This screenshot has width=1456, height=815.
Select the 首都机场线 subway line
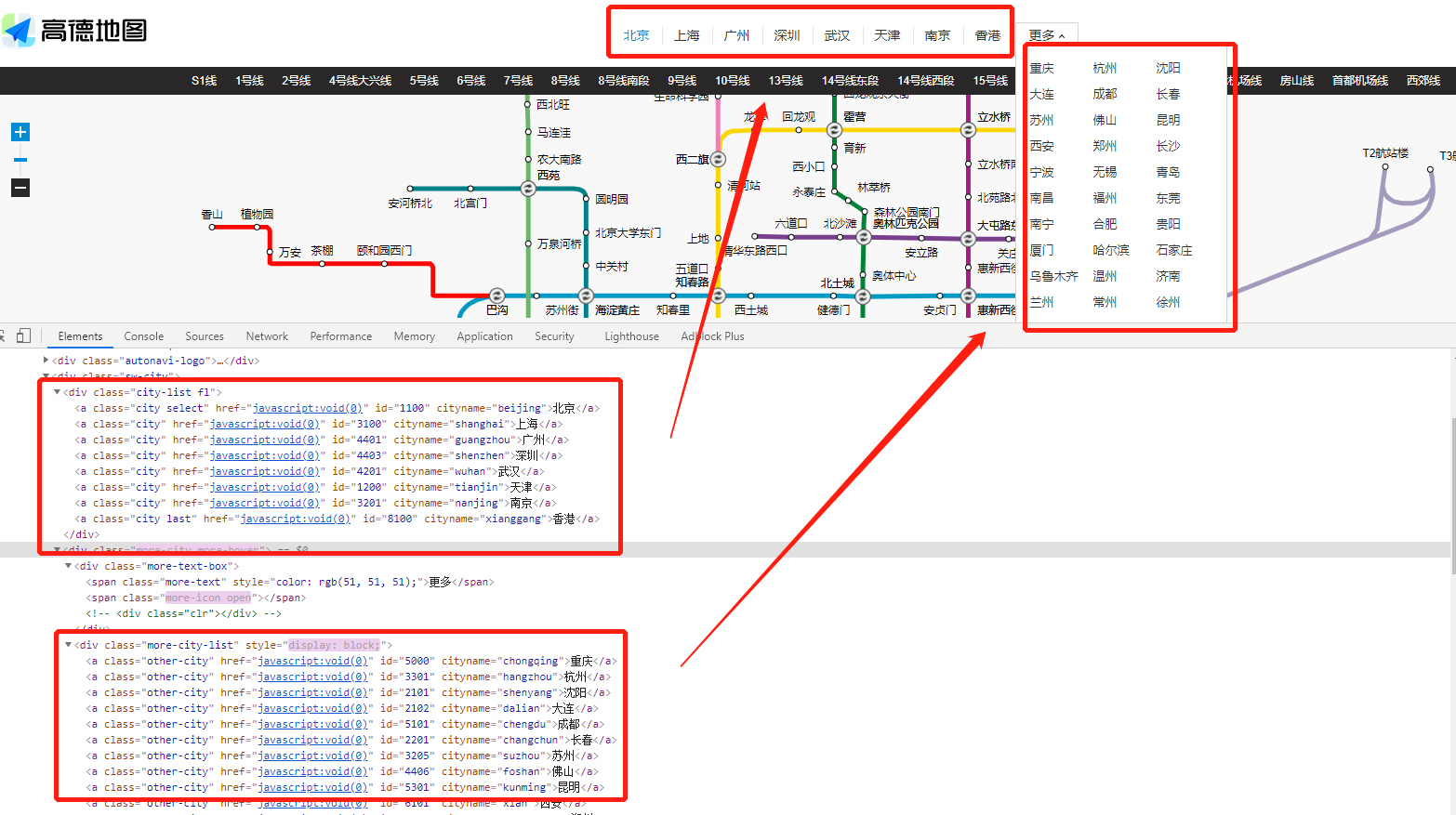(1360, 81)
